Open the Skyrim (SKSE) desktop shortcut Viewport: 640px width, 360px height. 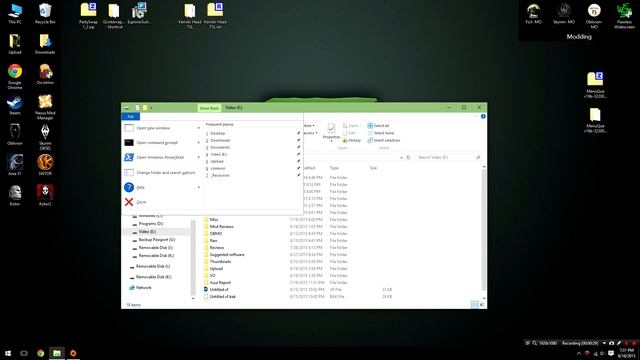(x=45, y=137)
